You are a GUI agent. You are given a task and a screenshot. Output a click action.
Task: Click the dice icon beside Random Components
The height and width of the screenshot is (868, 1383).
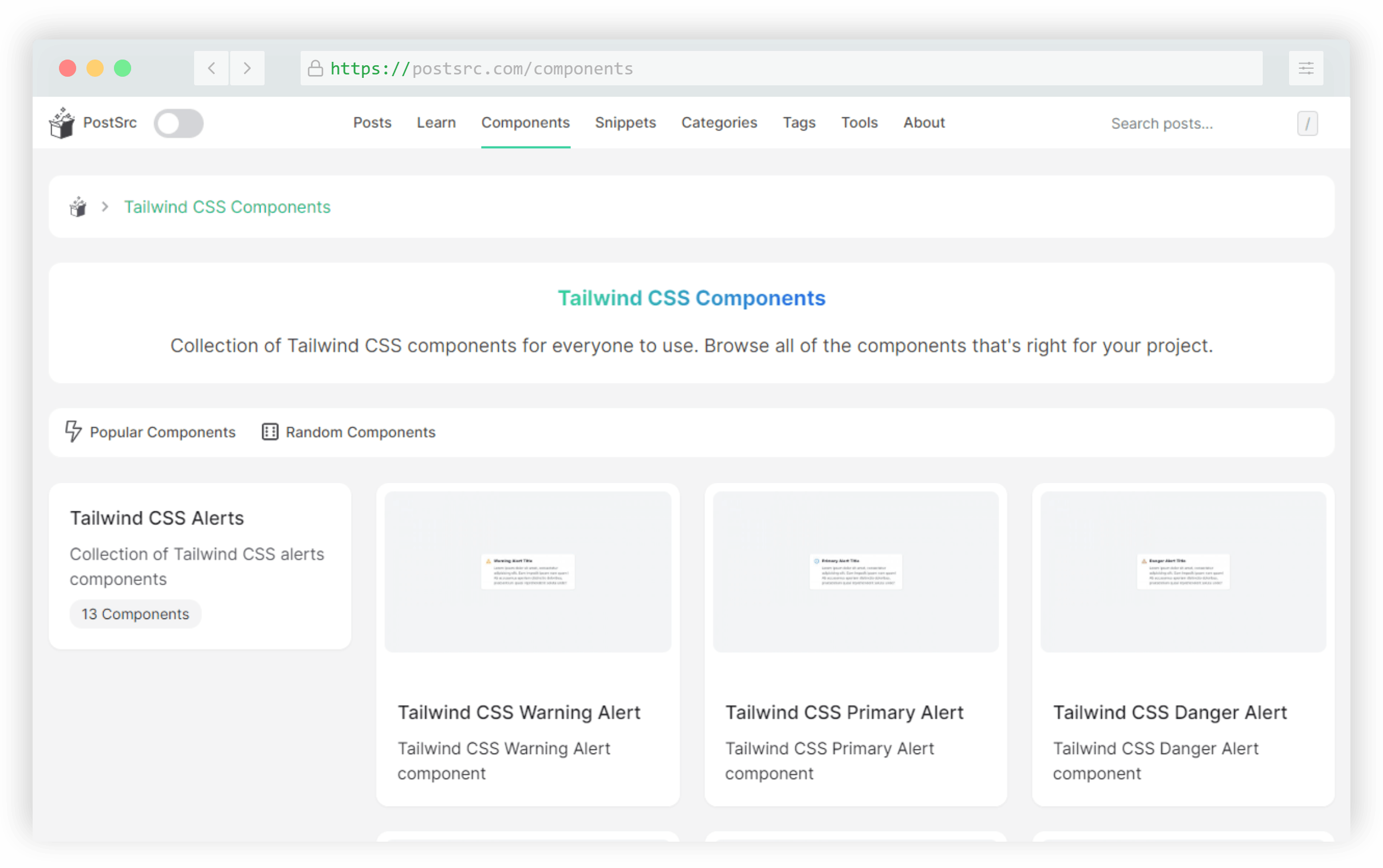tap(270, 432)
